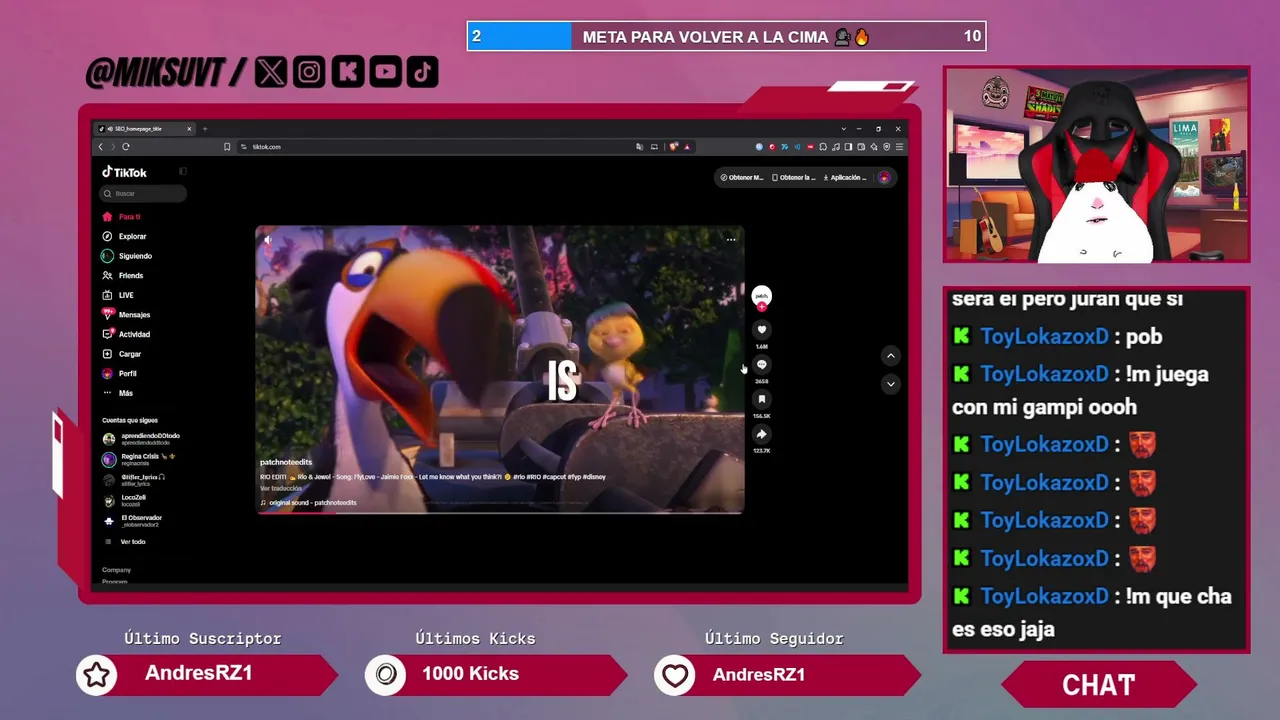Go back in the browser
Image resolution: width=1280 pixels, height=720 pixels.
point(101,147)
